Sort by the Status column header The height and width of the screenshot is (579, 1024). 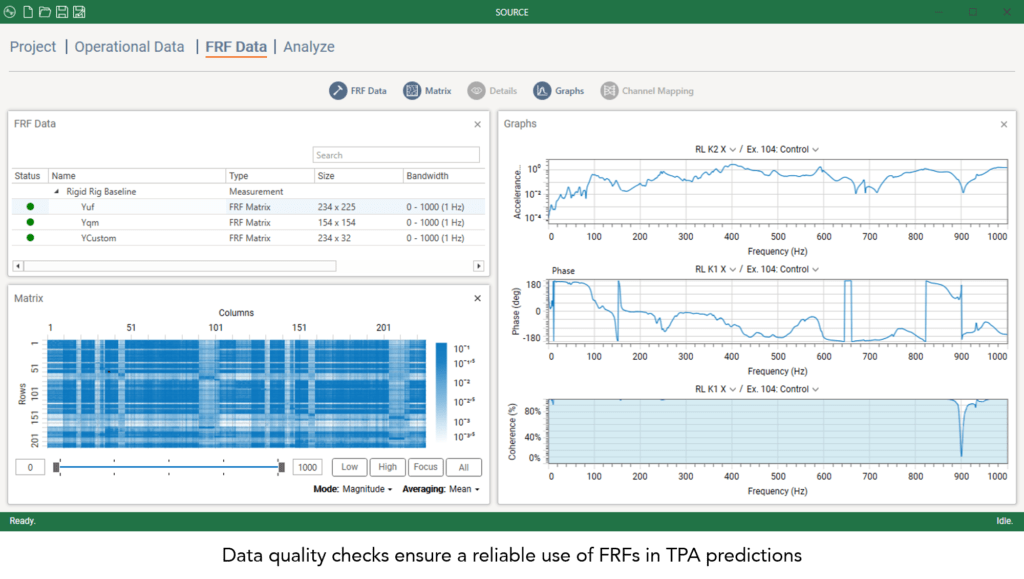pyautogui.click(x=29, y=176)
